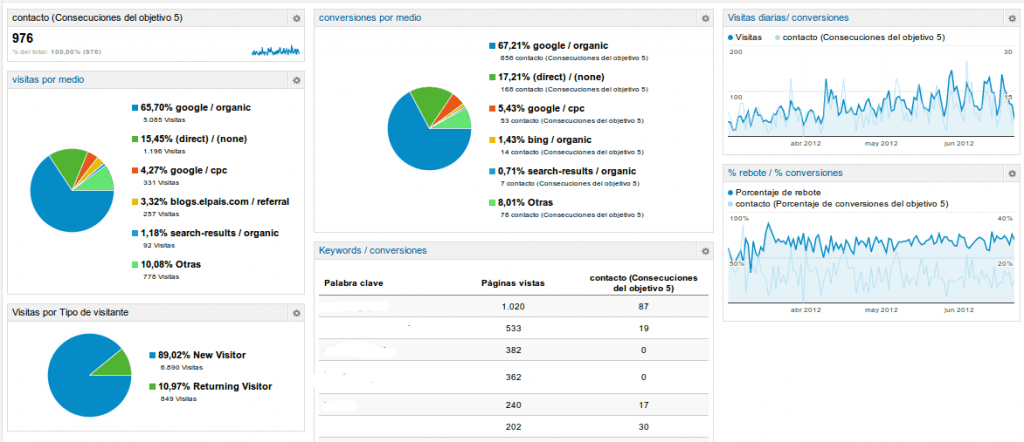Select the 202 páginas vistas cell
This screenshot has height=442, width=1024.
513,428
